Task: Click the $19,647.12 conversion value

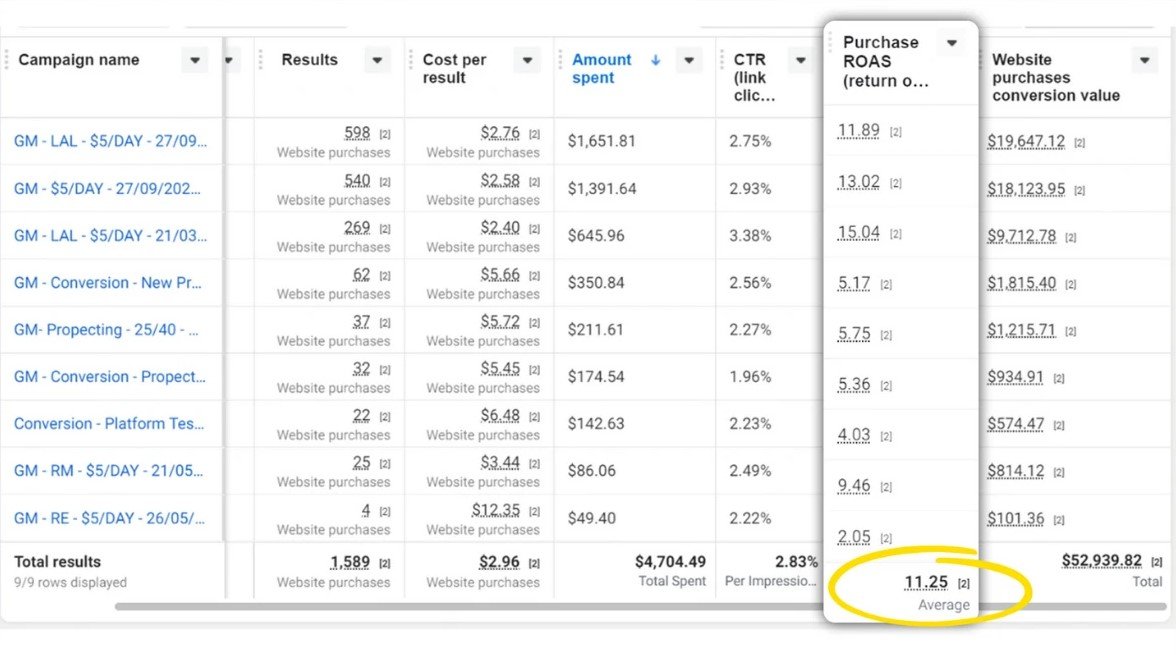Action: click(1026, 142)
